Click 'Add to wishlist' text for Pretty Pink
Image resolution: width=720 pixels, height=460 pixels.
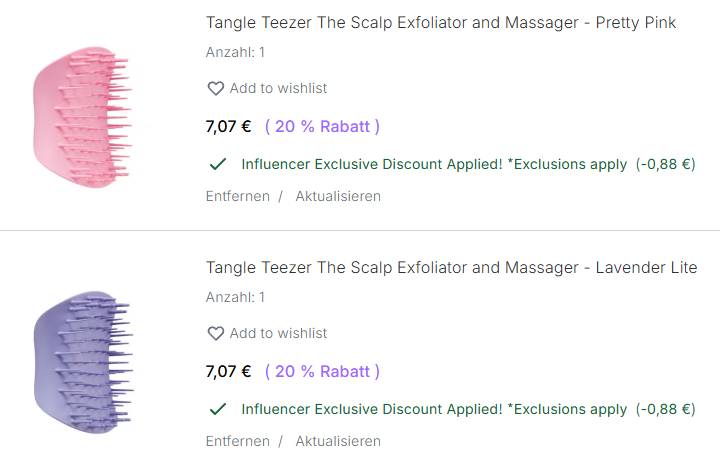(x=278, y=89)
